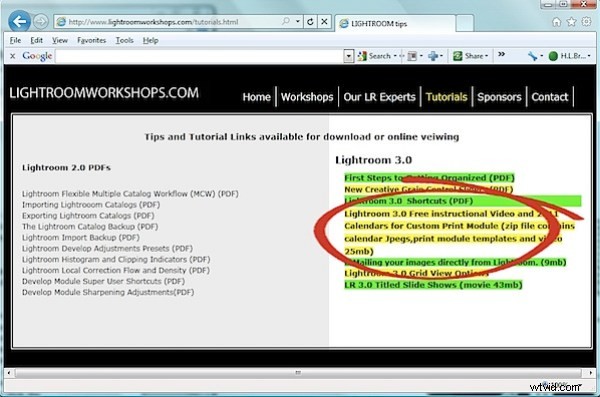Viewport: 600px width, 397px height.
Task: Expand the Google search box dropdown arrow
Action: 349,56
